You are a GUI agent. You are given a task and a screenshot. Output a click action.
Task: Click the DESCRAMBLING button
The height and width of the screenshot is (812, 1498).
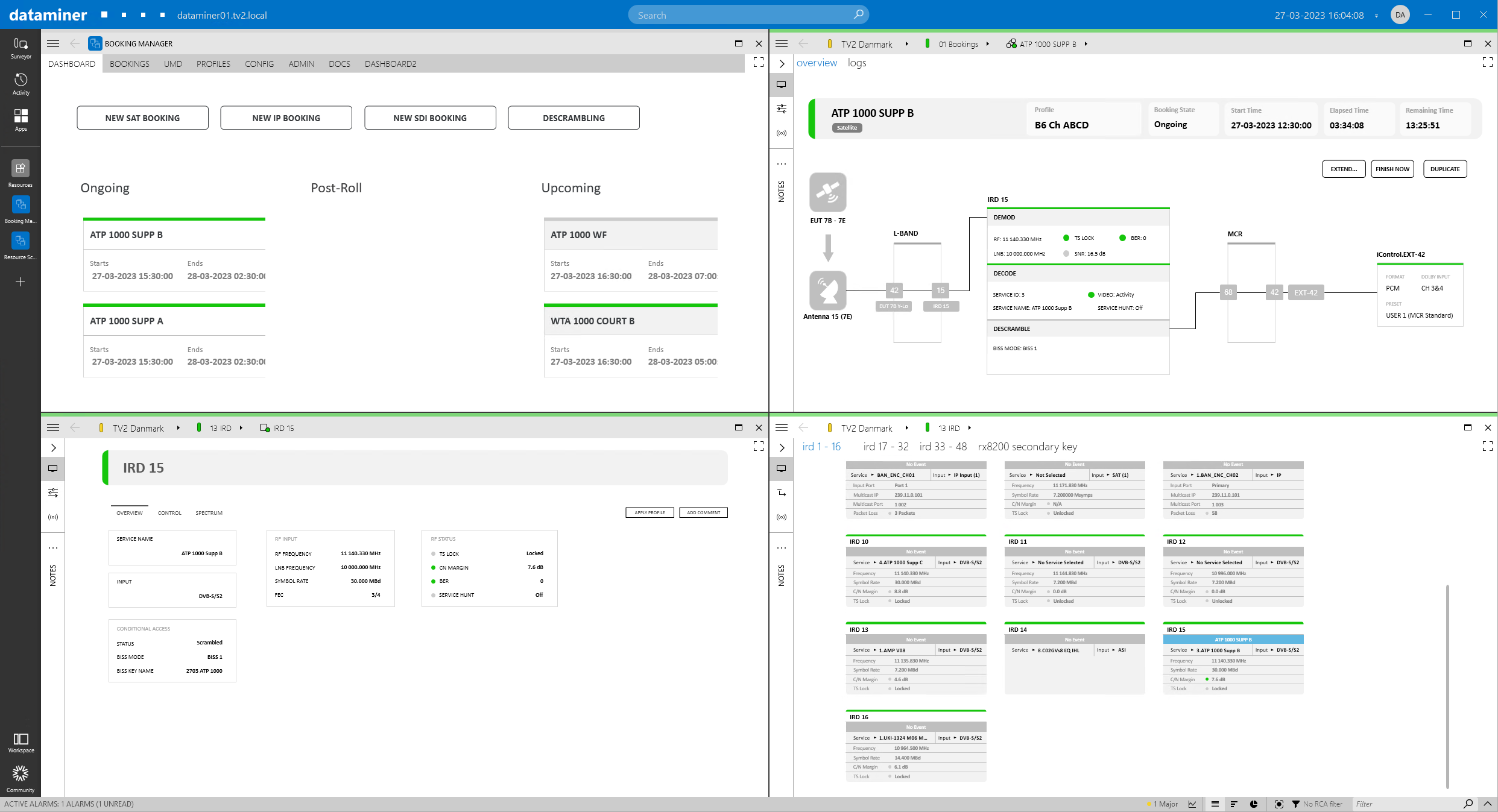574,118
